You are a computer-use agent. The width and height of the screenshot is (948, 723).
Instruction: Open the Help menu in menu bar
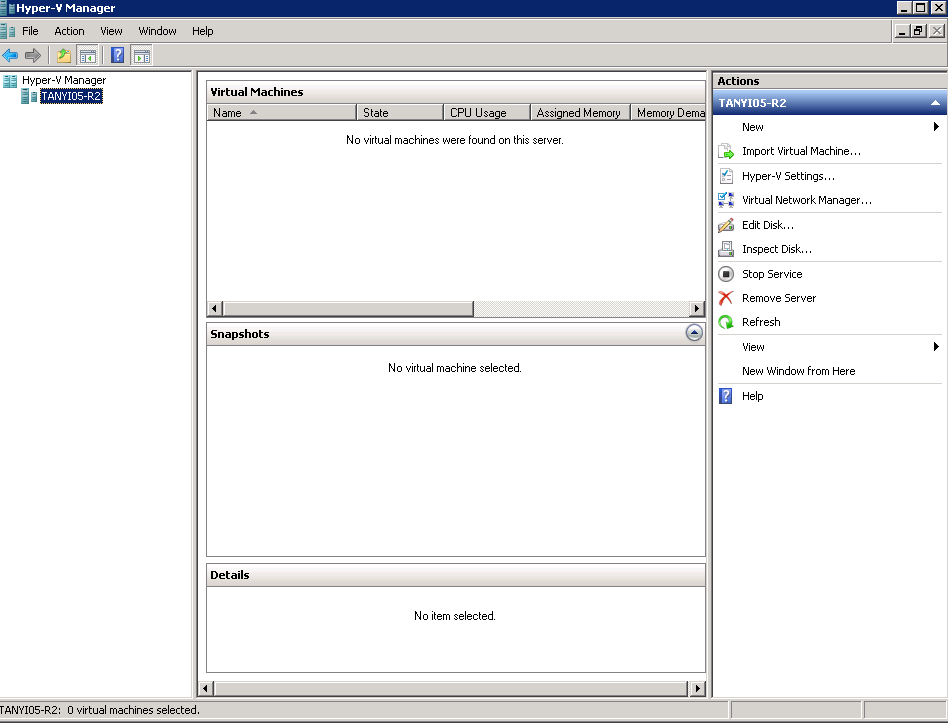(x=203, y=31)
